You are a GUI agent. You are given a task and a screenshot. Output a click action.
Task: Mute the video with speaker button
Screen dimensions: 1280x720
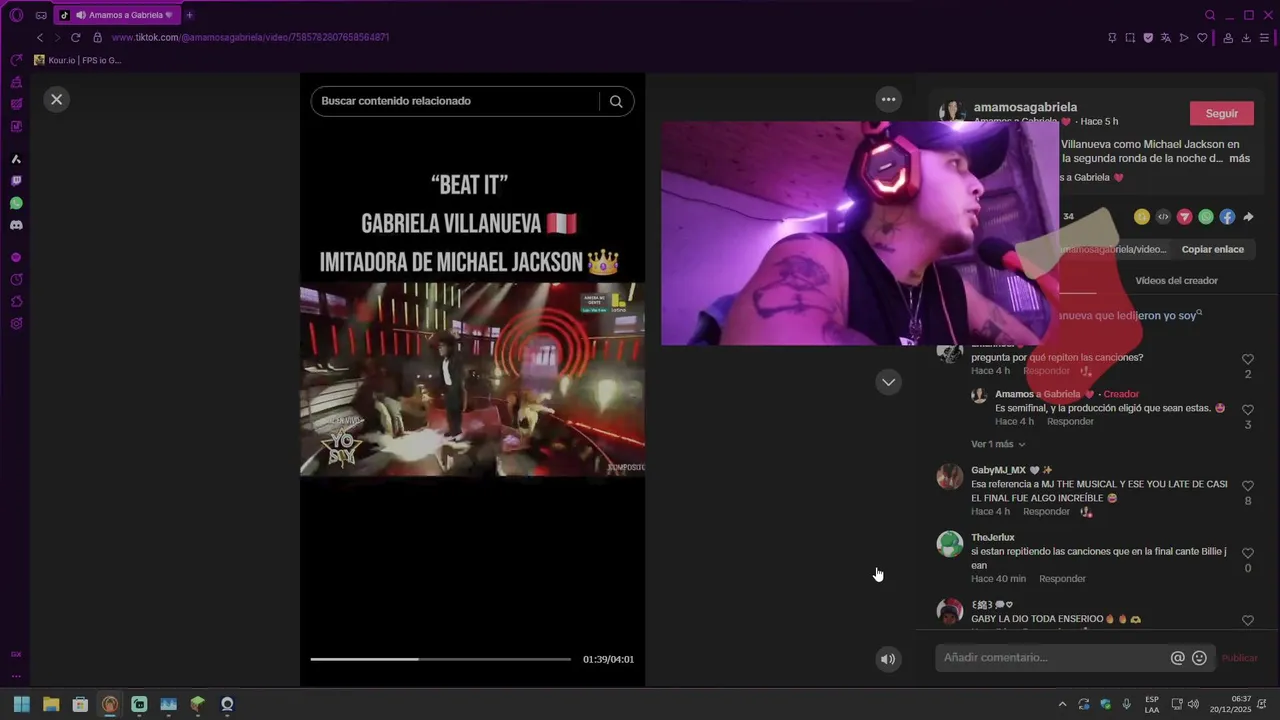point(887,659)
